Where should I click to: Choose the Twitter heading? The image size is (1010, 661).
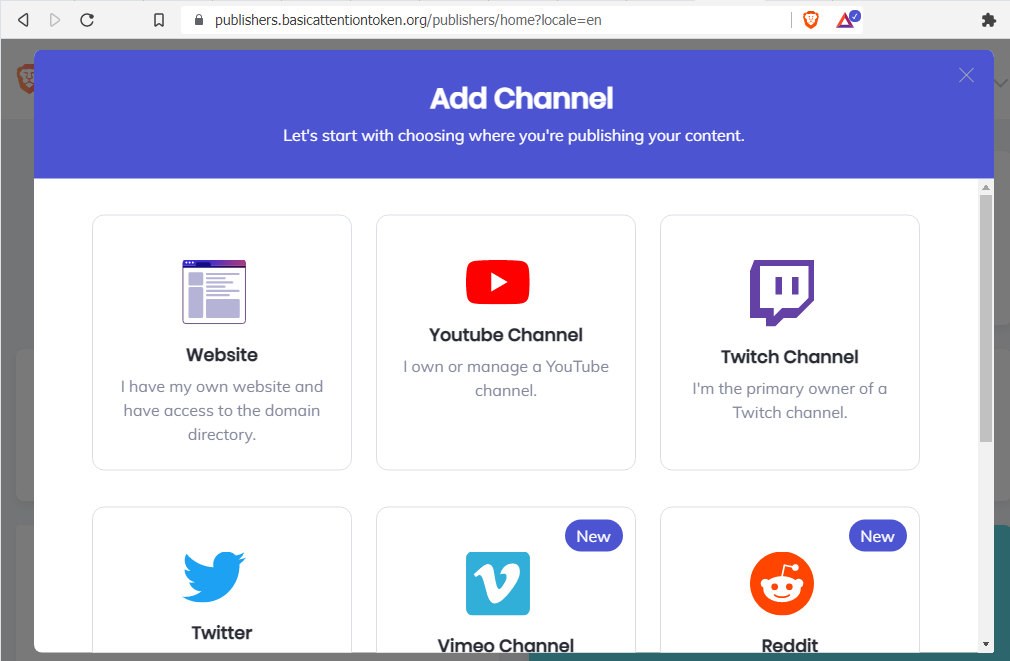[x=222, y=633]
